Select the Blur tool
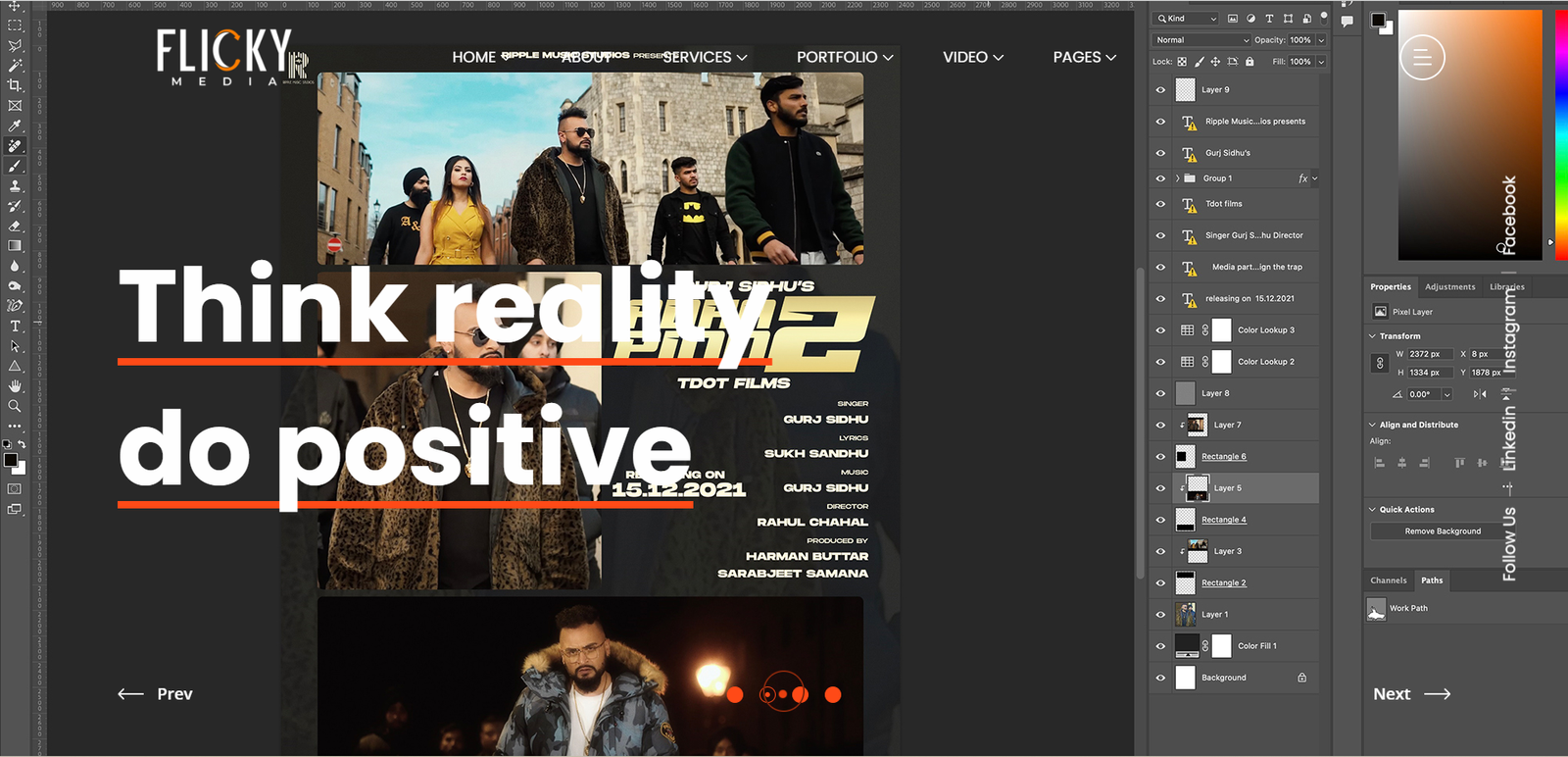Screen dimensions: 1568x757 pyautogui.click(x=15, y=266)
